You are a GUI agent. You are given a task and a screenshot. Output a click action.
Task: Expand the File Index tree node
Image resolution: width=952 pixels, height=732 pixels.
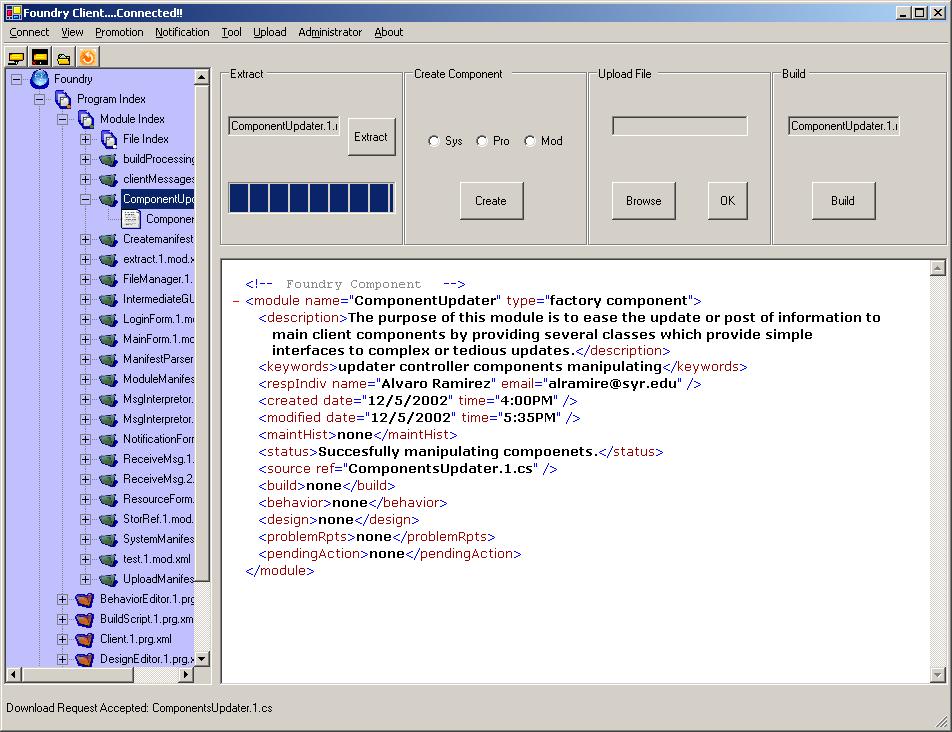(86, 139)
